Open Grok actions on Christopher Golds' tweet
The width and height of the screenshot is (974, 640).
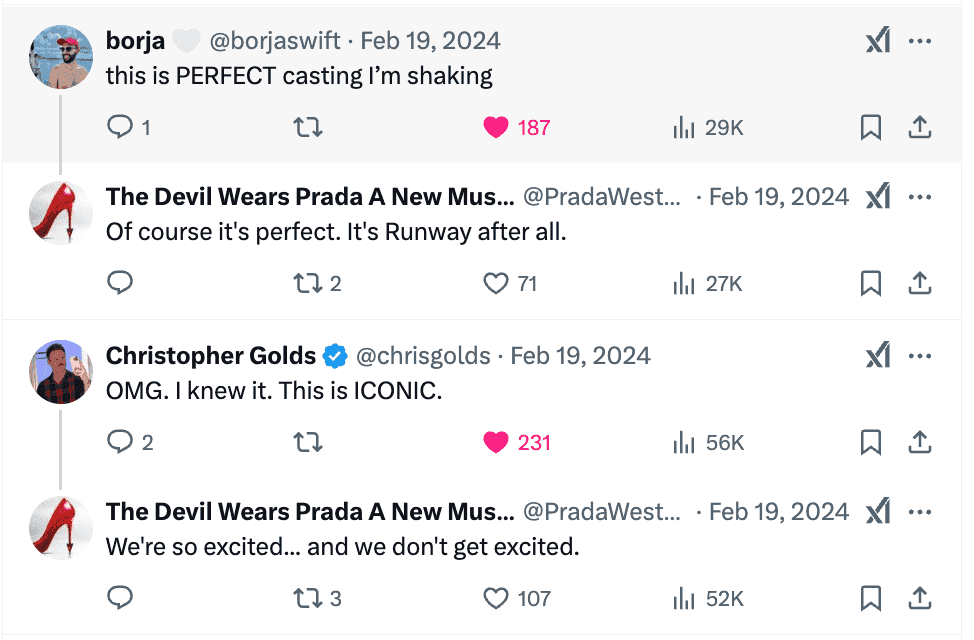(x=878, y=355)
